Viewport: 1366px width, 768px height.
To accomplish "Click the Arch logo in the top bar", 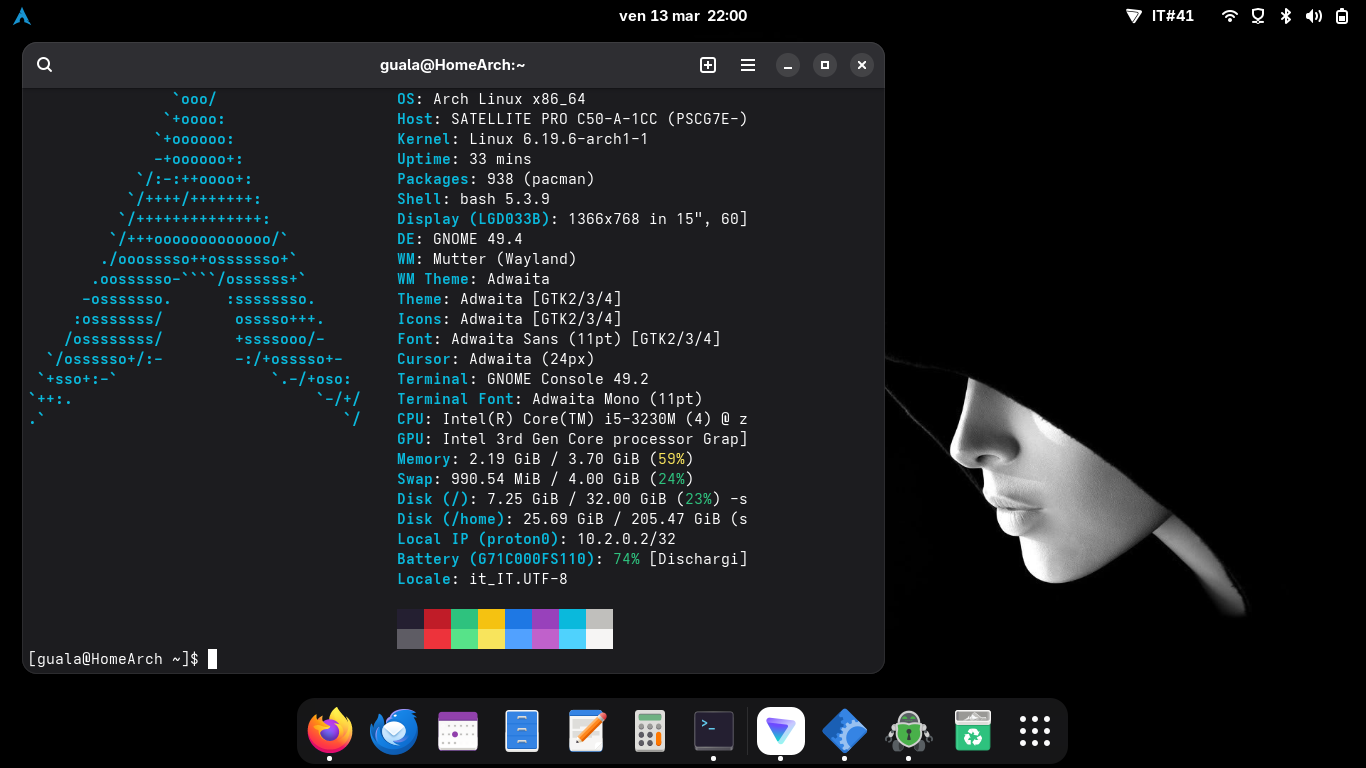I will [x=22, y=16].
